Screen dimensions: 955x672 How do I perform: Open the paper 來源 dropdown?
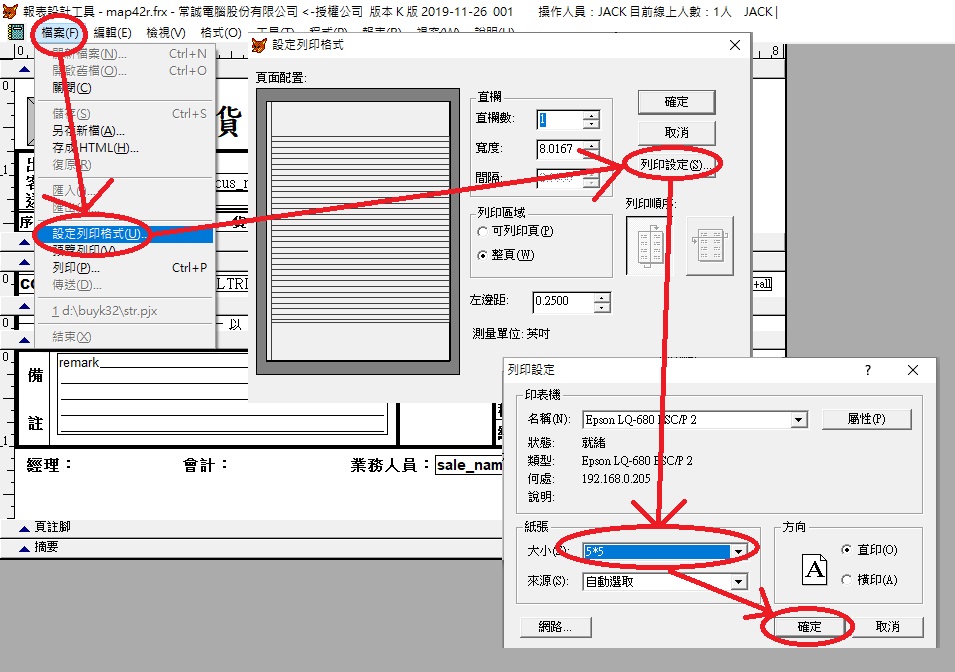coord(738,581)
